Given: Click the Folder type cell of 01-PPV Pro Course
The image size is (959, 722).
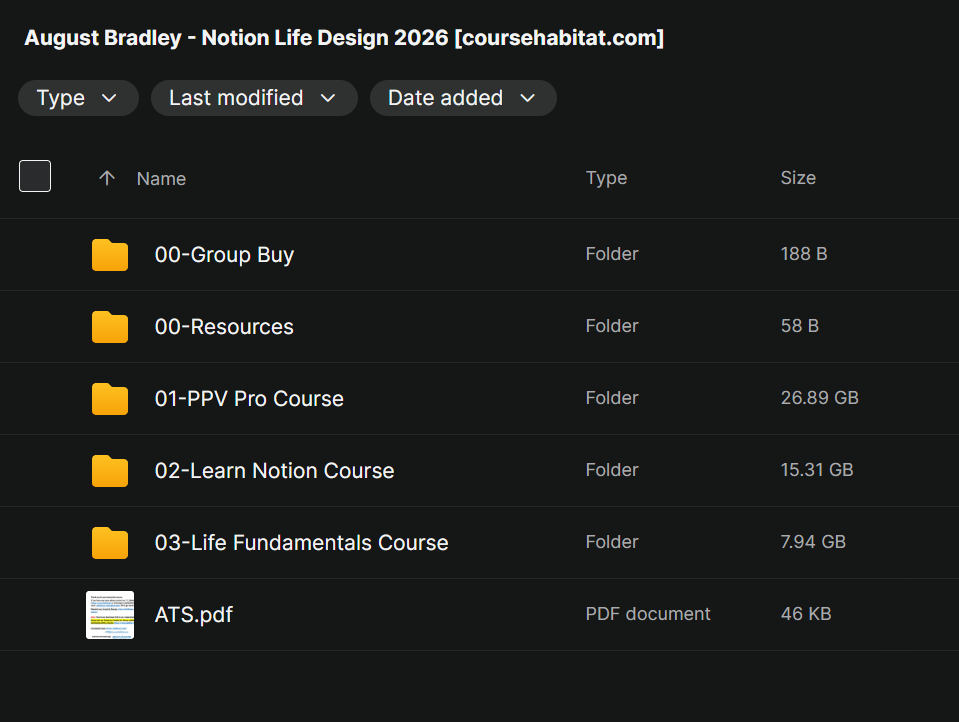Looking at the screenshot, I should coord(612,398).
